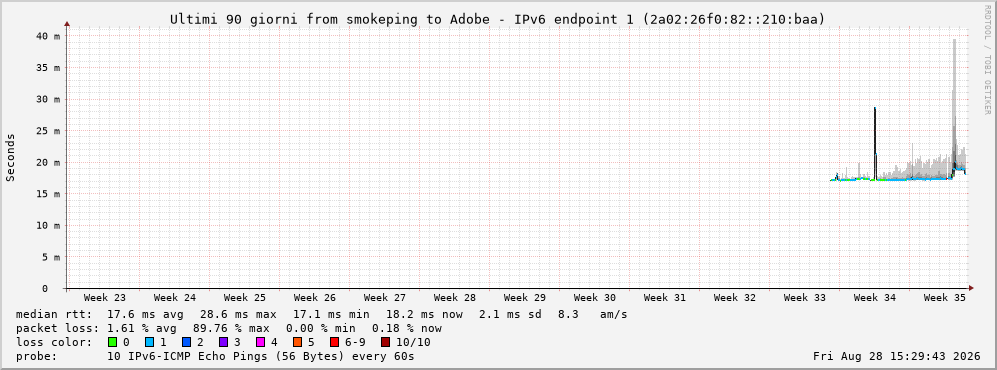Click the gray spike peak in Week 35
Viewport: 997px width, 370px height.
(954, 41)
